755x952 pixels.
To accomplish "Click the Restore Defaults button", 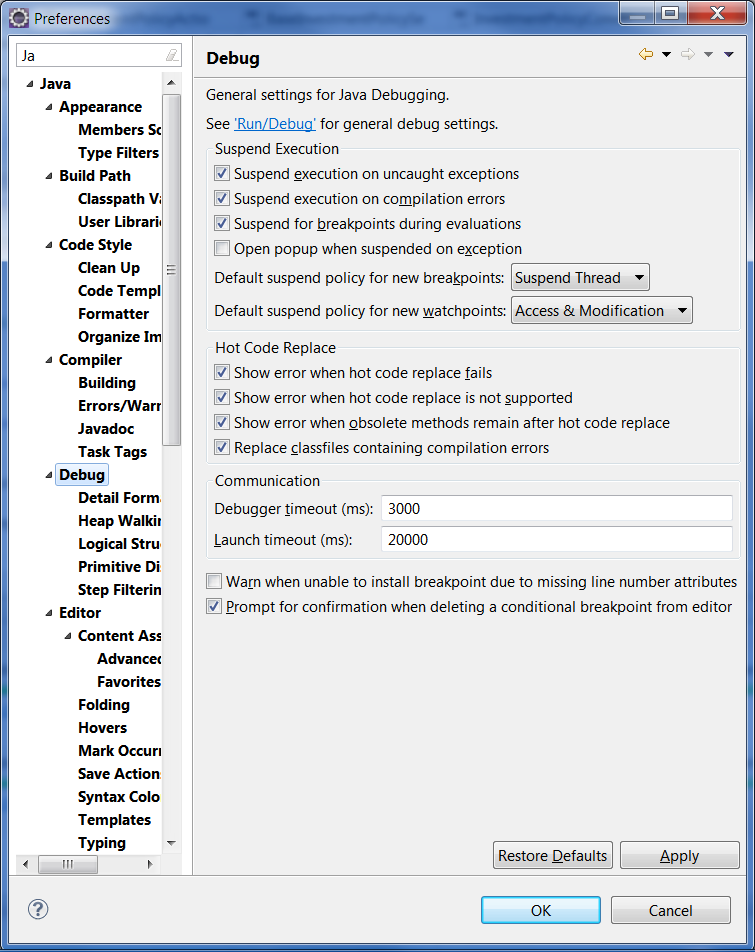I will [x=553, y=855].
